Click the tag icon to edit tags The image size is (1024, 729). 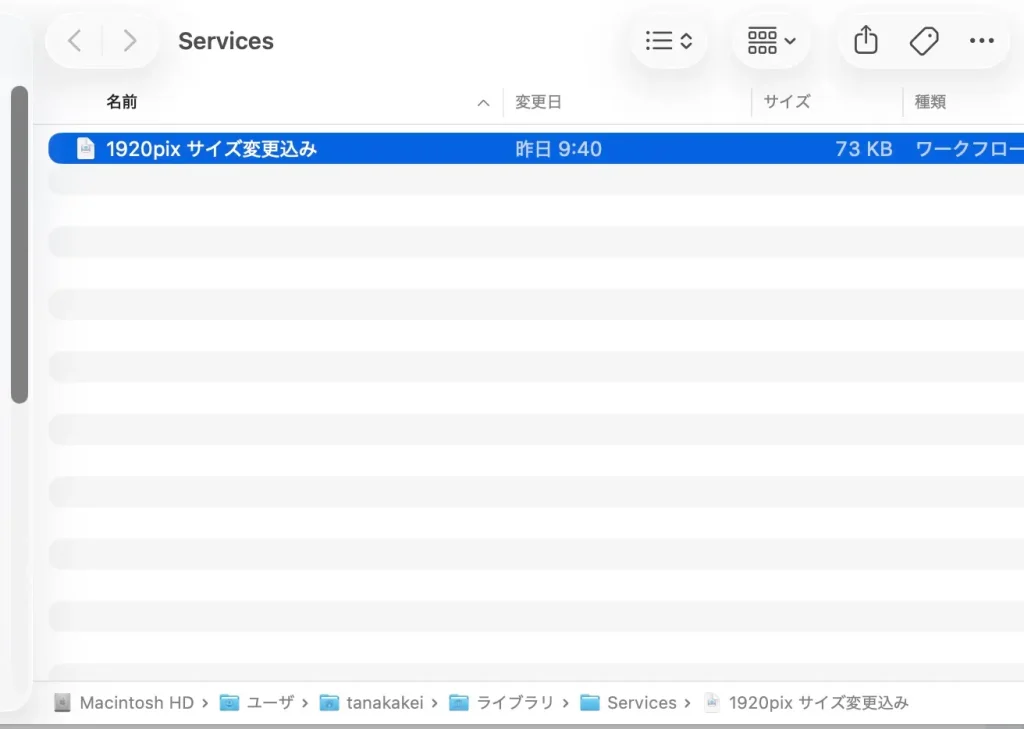924,41
